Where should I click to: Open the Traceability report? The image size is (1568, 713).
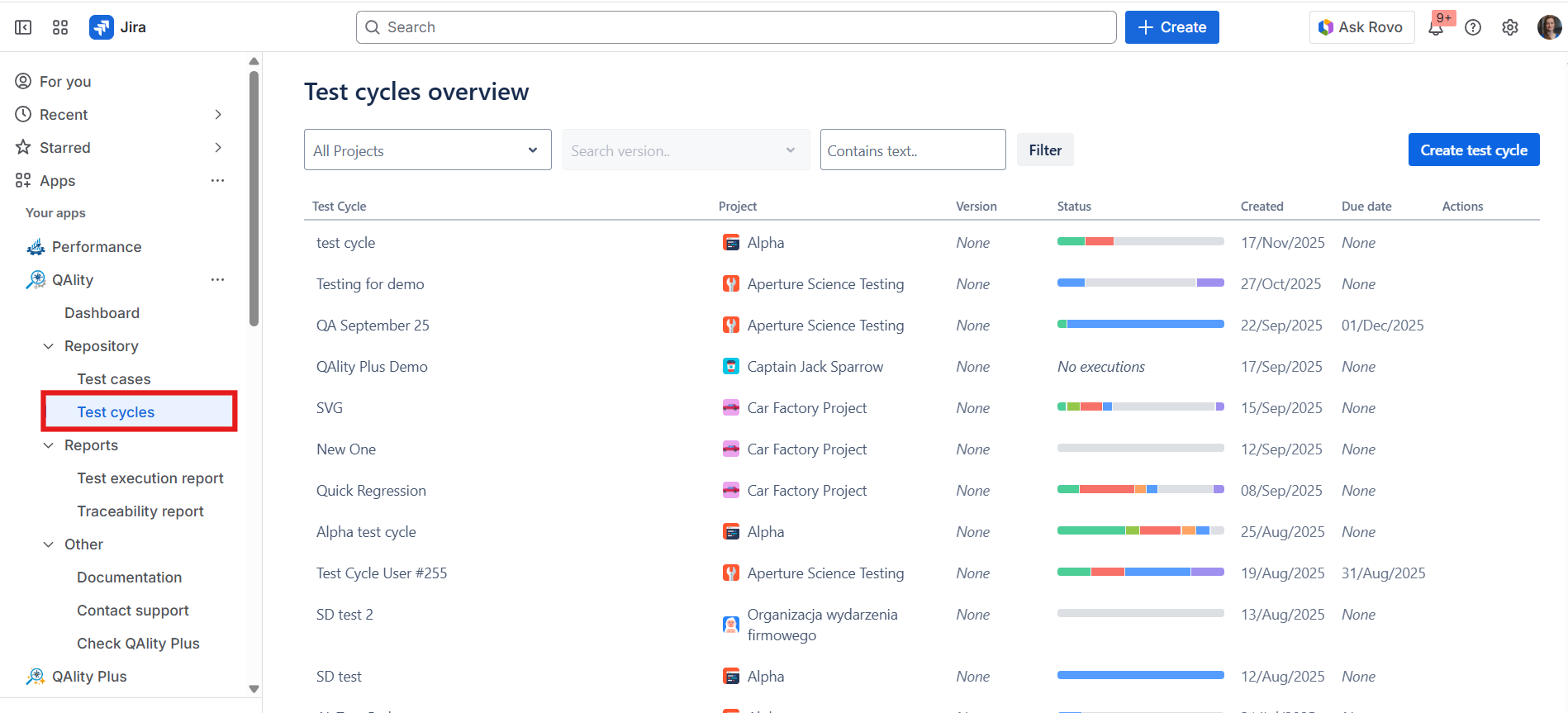click(140, 511)
